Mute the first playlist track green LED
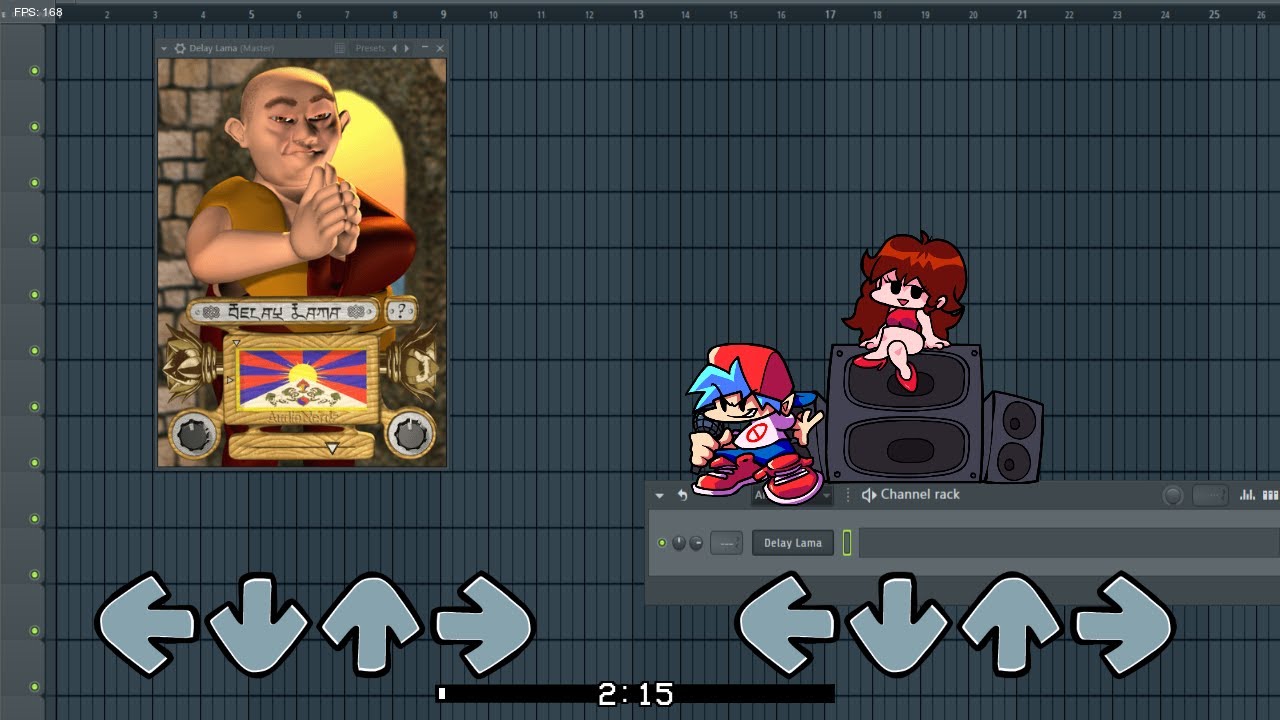1280x720 pixels. pyautogui.click(x=35, y=71)
